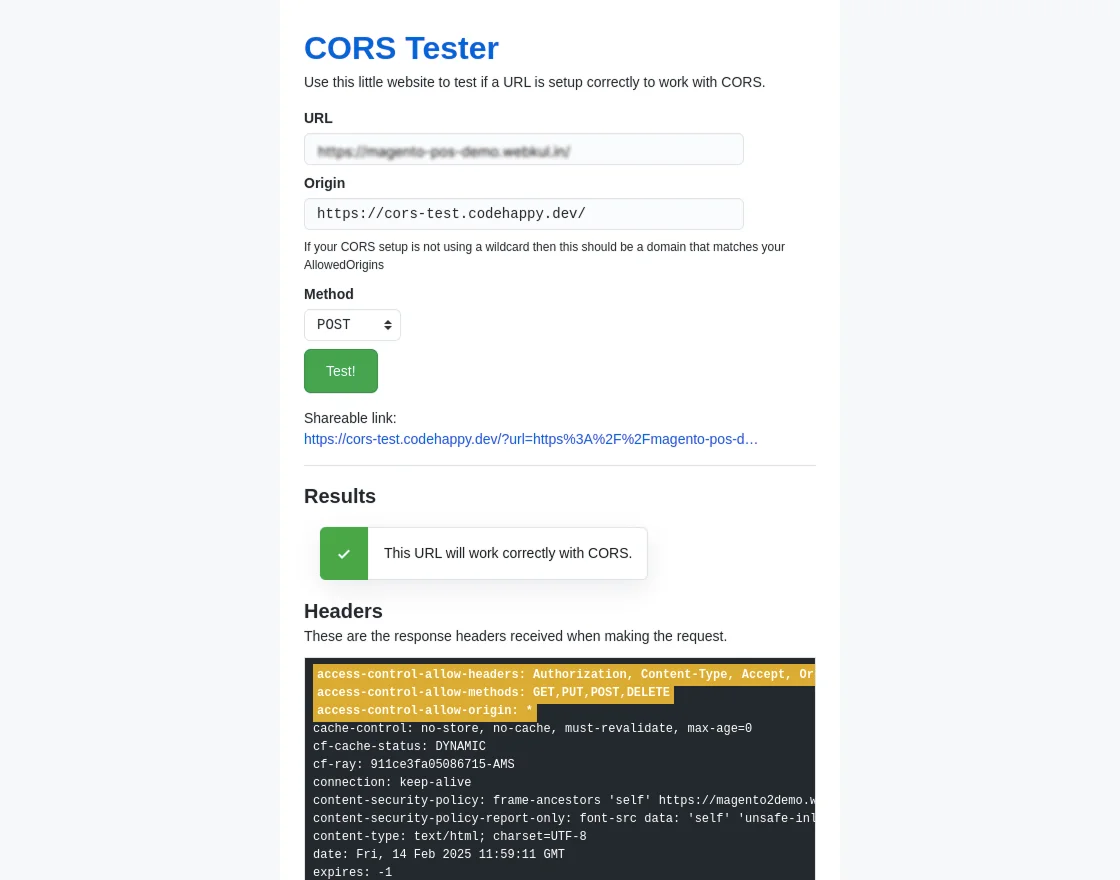Click the access-control-allow-methods header line
This screenshot has width=1120, height=880.
493,693
